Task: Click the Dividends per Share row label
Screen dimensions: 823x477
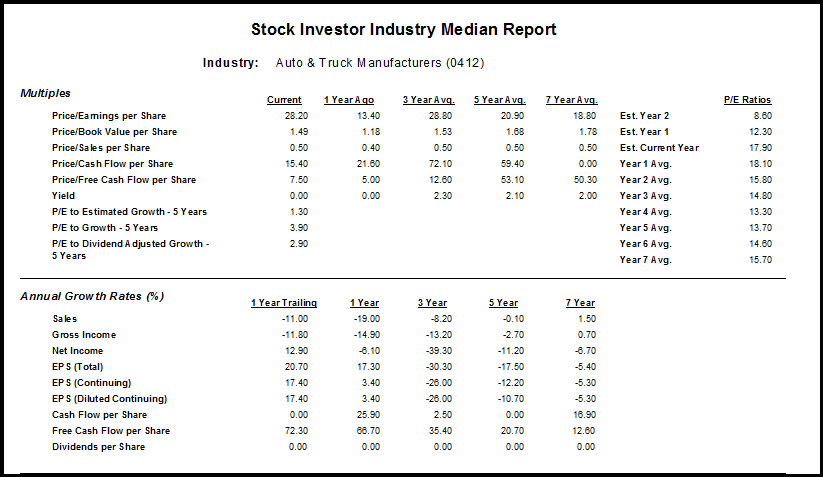Action: (x=98, y=447)
